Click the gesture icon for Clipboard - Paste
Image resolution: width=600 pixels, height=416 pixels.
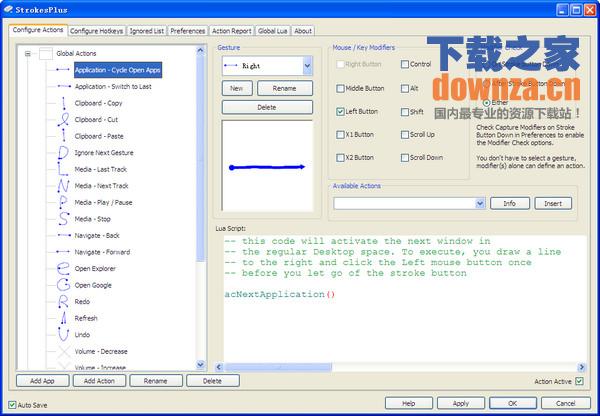(64, 136)
